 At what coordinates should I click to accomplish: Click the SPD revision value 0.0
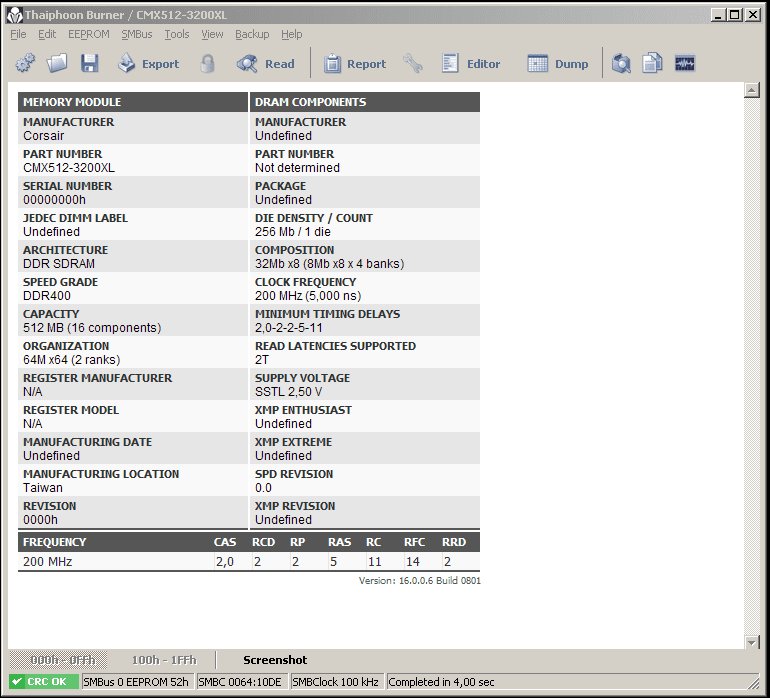tap(263, 487)
